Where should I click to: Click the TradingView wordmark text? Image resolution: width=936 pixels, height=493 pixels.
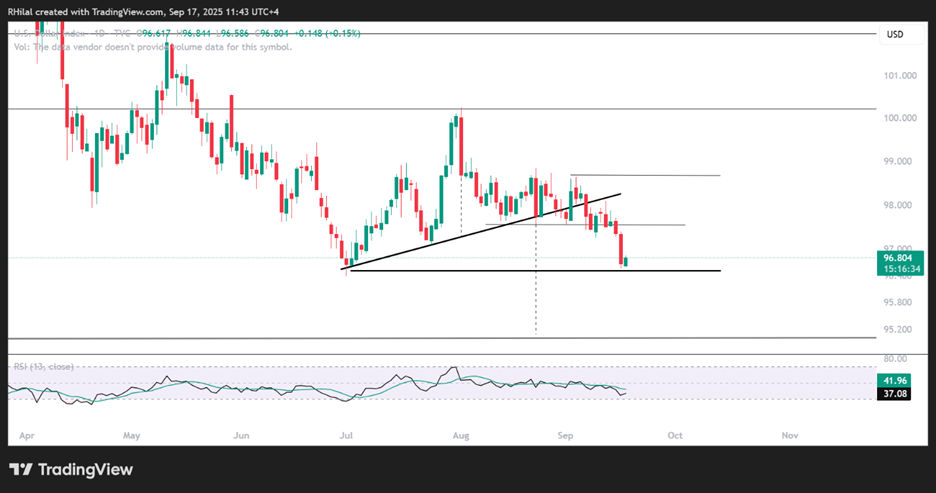pos(85,470)
